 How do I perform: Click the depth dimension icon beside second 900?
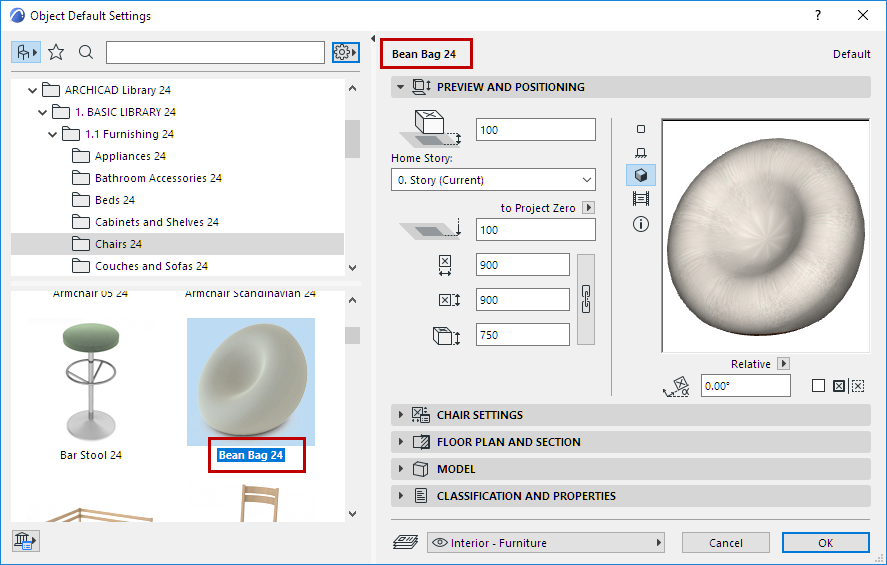pyautogui.click(x=449, y=300)
